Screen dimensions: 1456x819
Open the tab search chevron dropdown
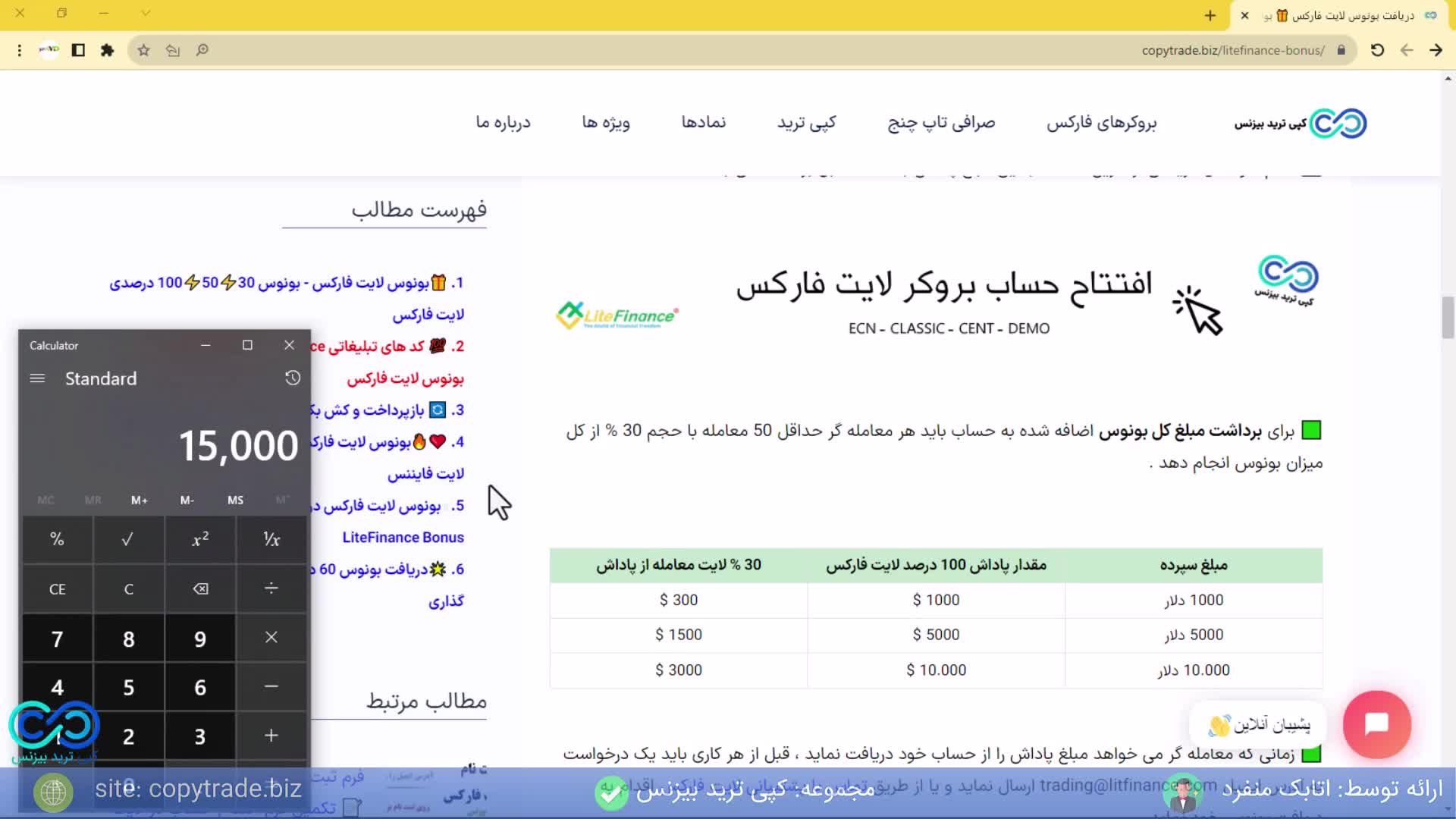(146, 13)
